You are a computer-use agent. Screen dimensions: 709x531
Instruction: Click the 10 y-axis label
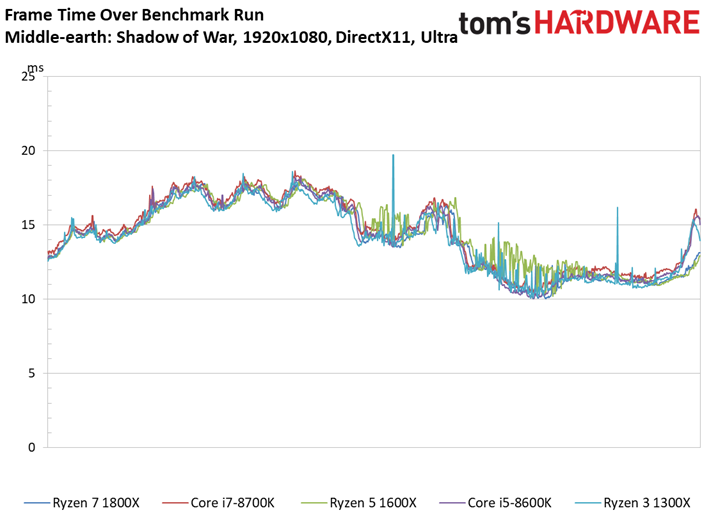pos(28,299)
